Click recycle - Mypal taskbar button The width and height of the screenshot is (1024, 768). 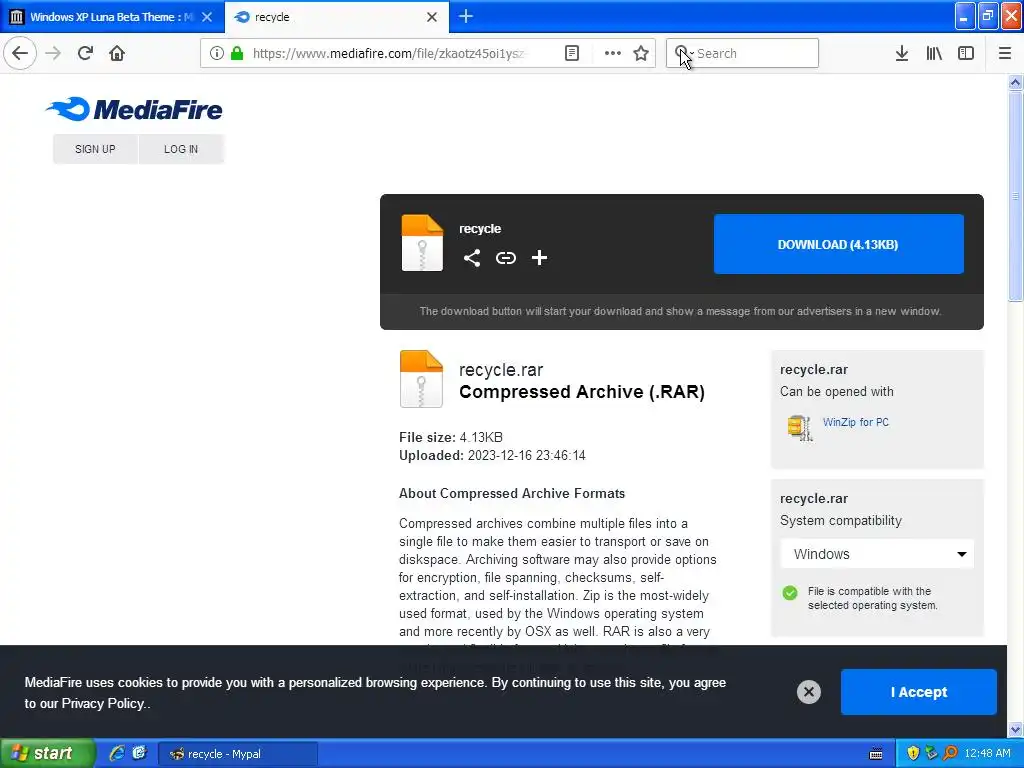[x=238, y=754]
